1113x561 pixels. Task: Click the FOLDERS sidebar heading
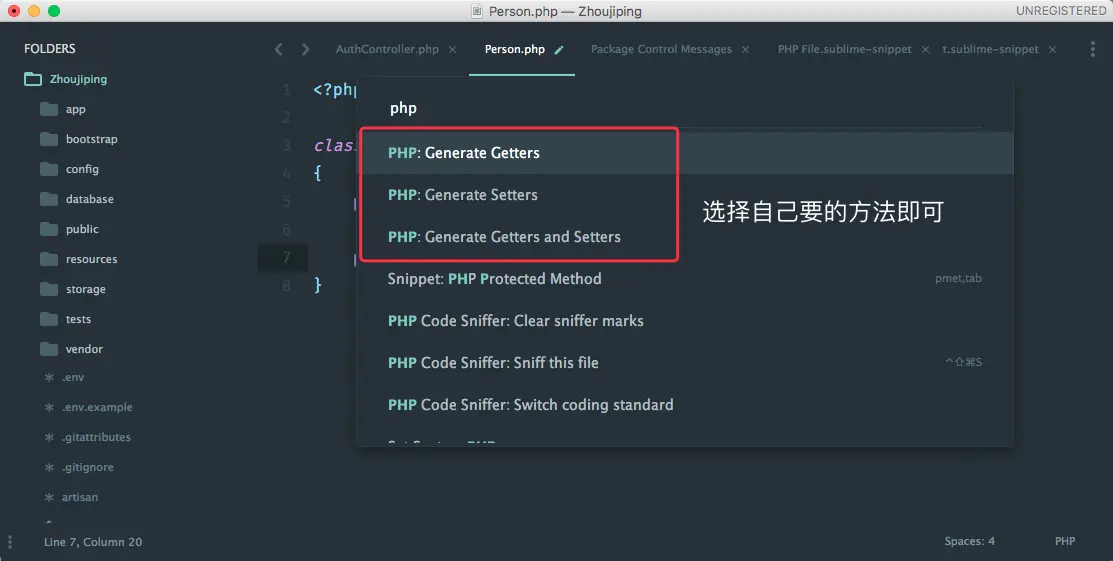pos(50,48)
